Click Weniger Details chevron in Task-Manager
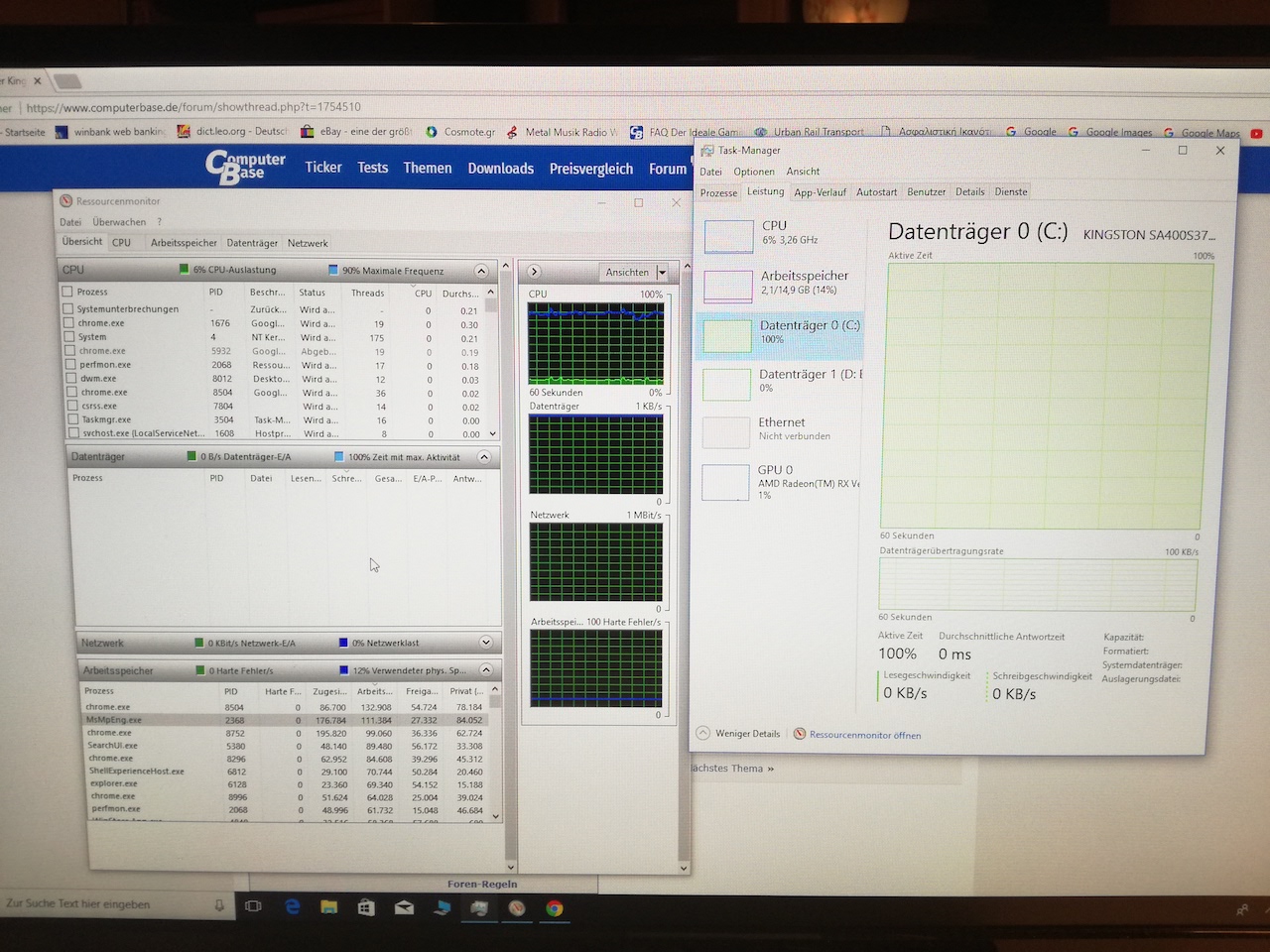The height and width of the screenshot is (952, 1270). click(x=703, y=733)
